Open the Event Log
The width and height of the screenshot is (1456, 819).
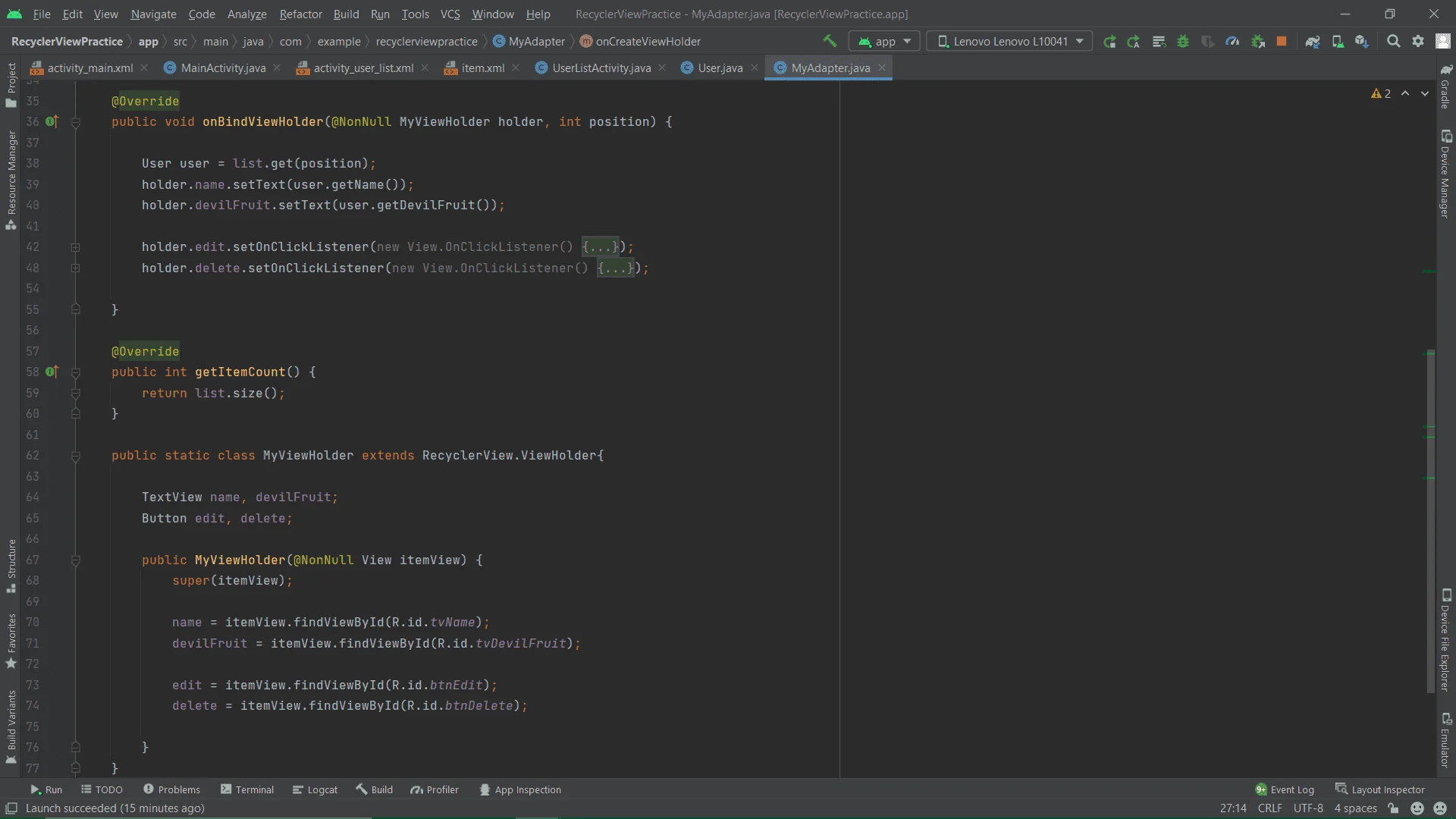(x=1285, y=789)
